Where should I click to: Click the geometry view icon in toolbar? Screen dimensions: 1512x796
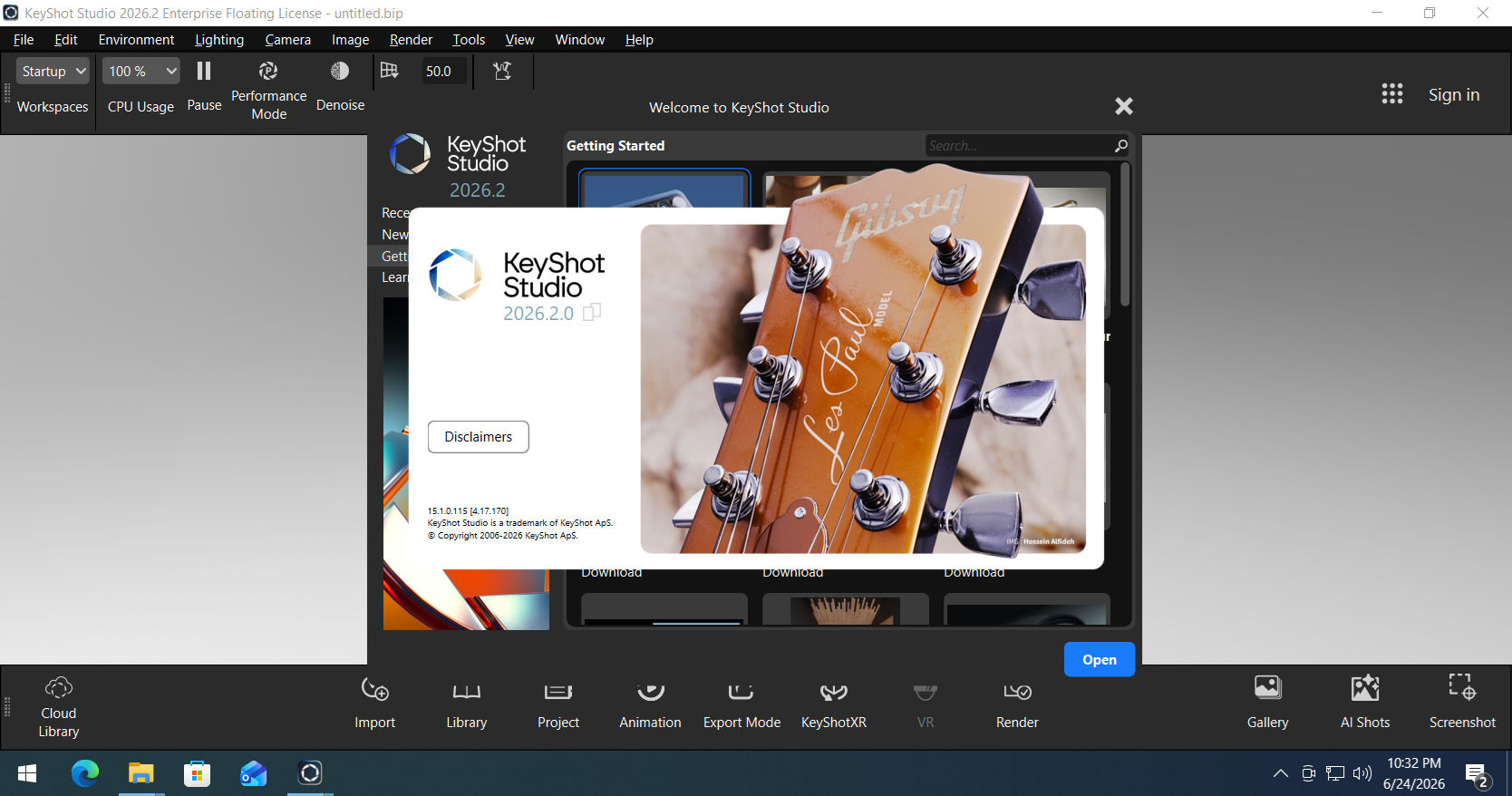coord(502,71)
